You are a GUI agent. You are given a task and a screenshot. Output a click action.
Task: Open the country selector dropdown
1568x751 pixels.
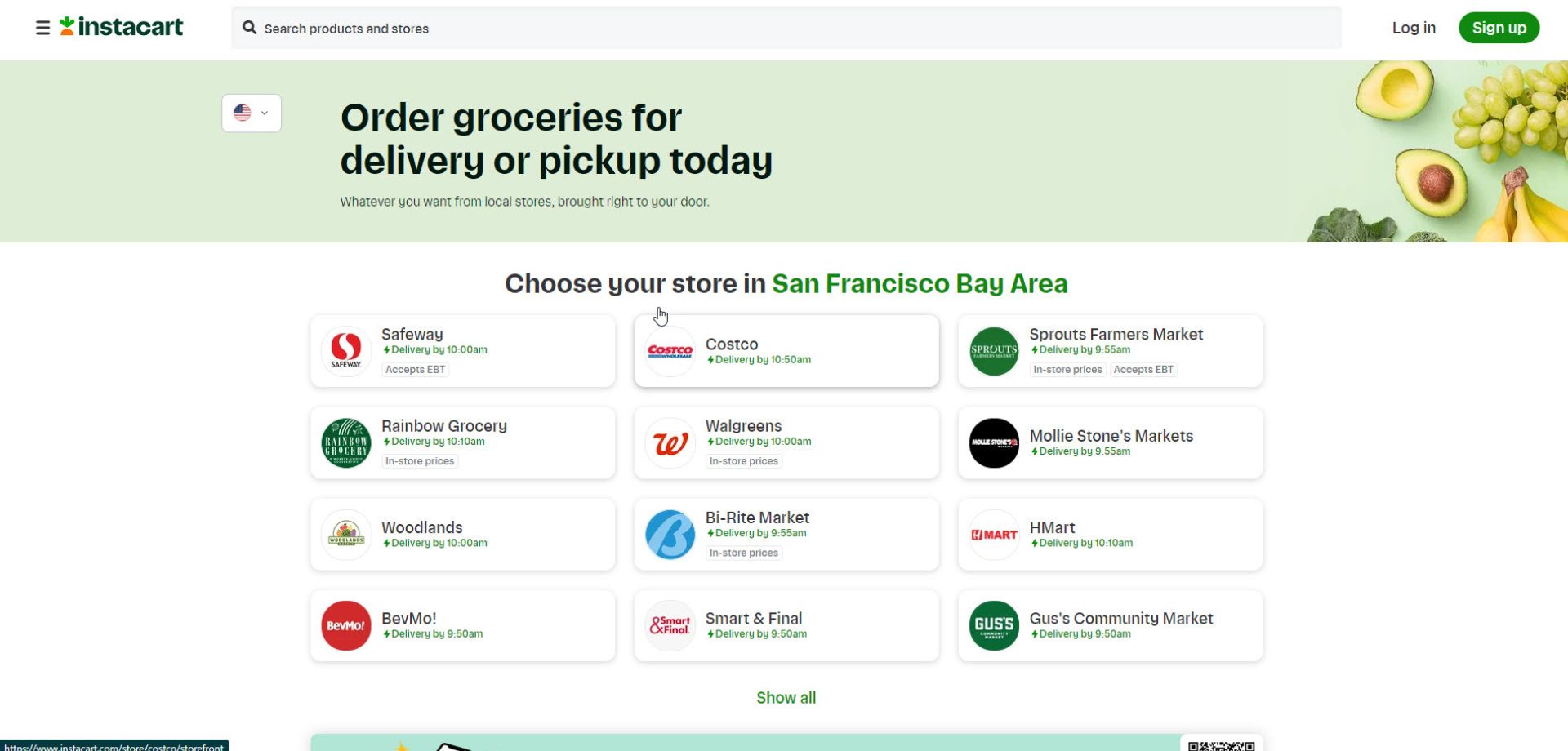pyautogui.click(x=263, y=113)
